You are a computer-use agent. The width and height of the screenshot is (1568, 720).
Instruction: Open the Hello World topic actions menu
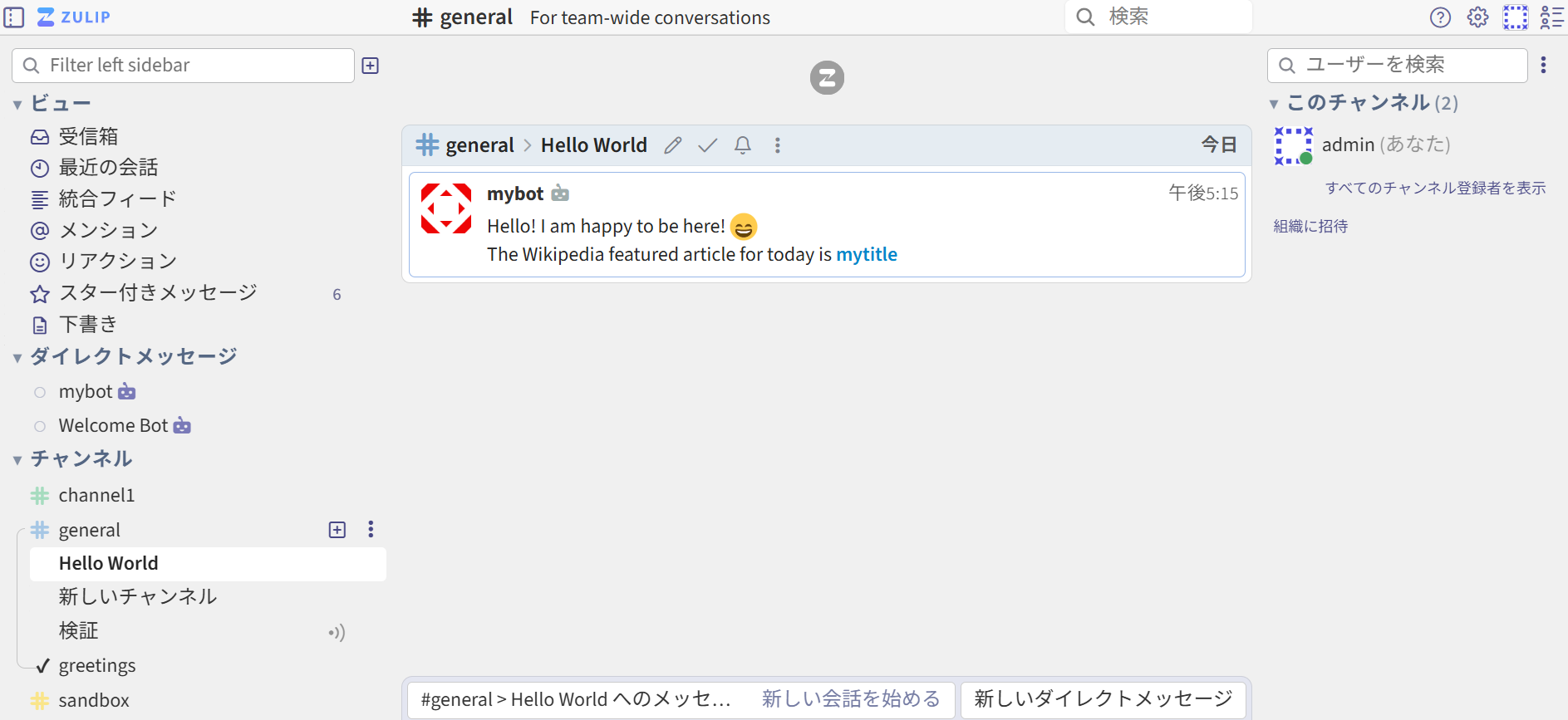(778, 145)
